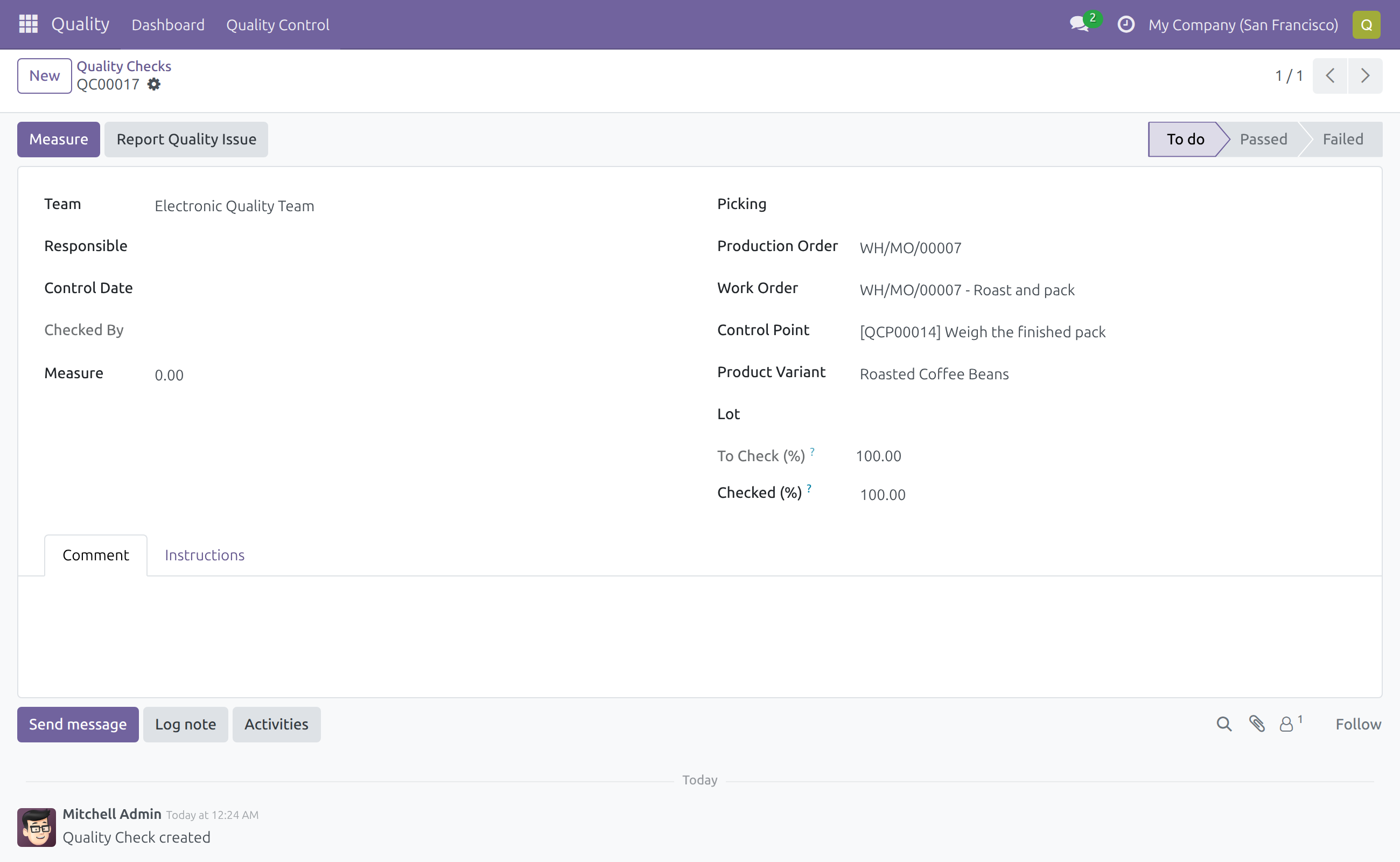Attach files with the paperclip icon
The image size is (1400, 862).
point(1256,724)
